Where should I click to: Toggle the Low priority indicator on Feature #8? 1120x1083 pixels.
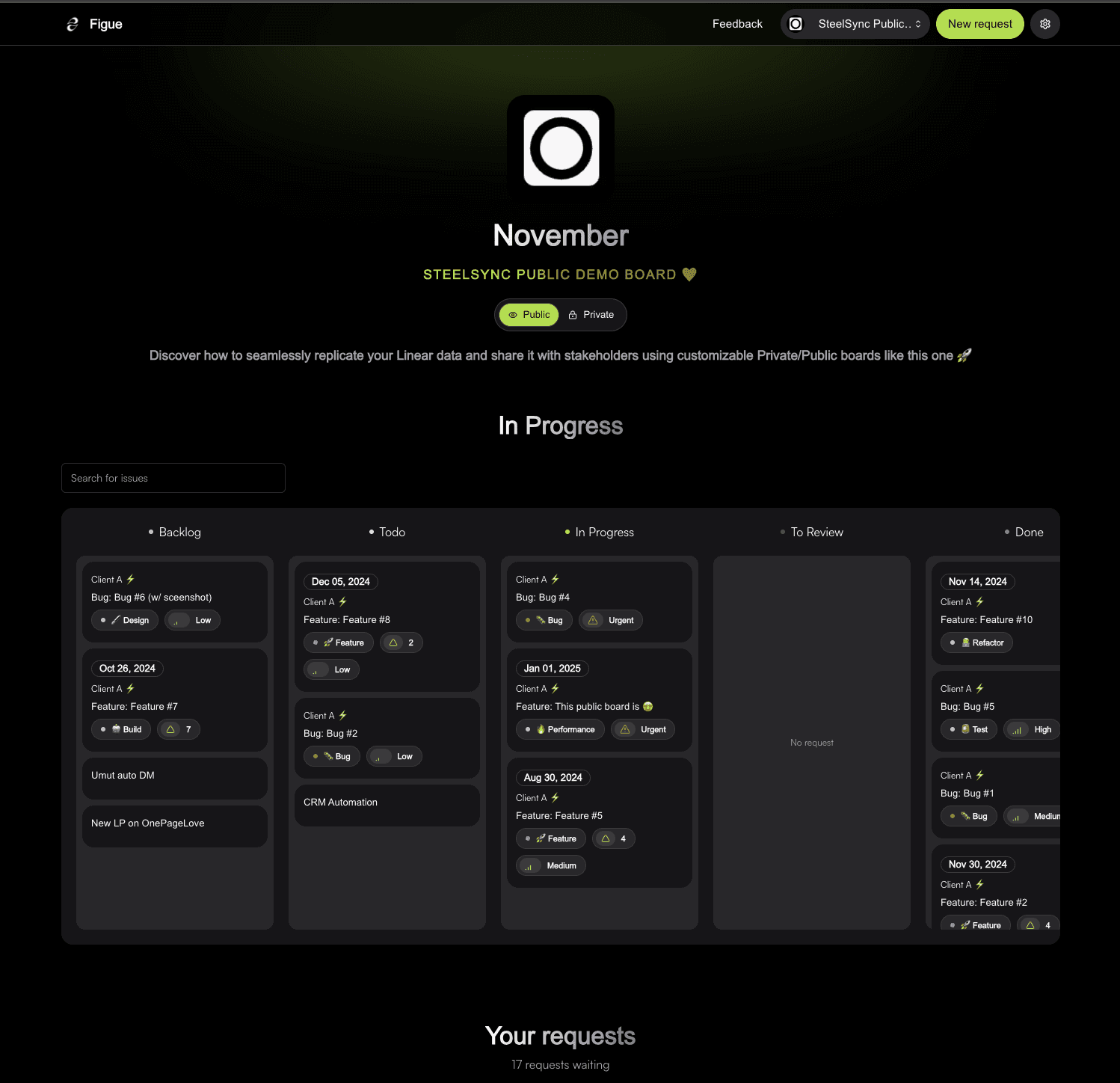331,669
